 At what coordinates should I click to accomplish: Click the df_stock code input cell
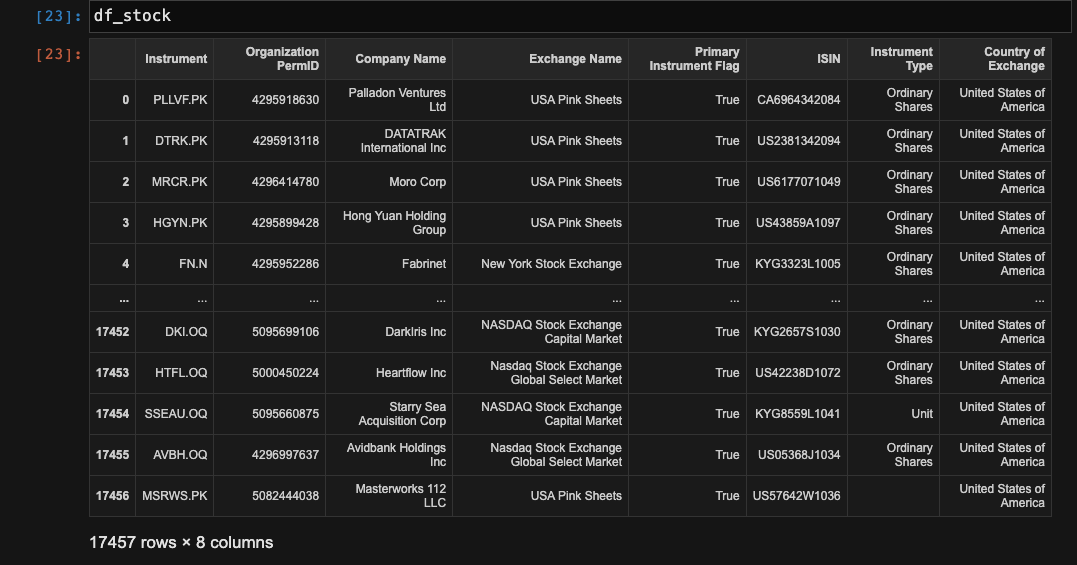[x=580, y=16]
